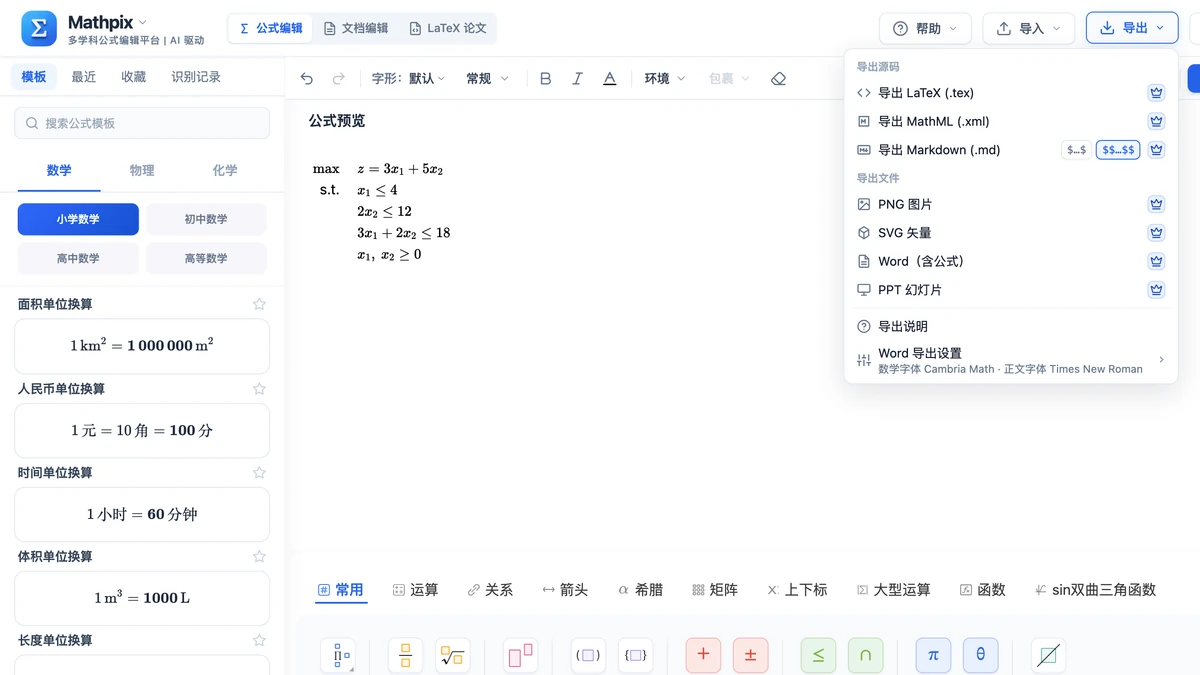1200x675 pixels.
Task: Open the 希腊 symbol tab
Action: (x=640, y=590)
